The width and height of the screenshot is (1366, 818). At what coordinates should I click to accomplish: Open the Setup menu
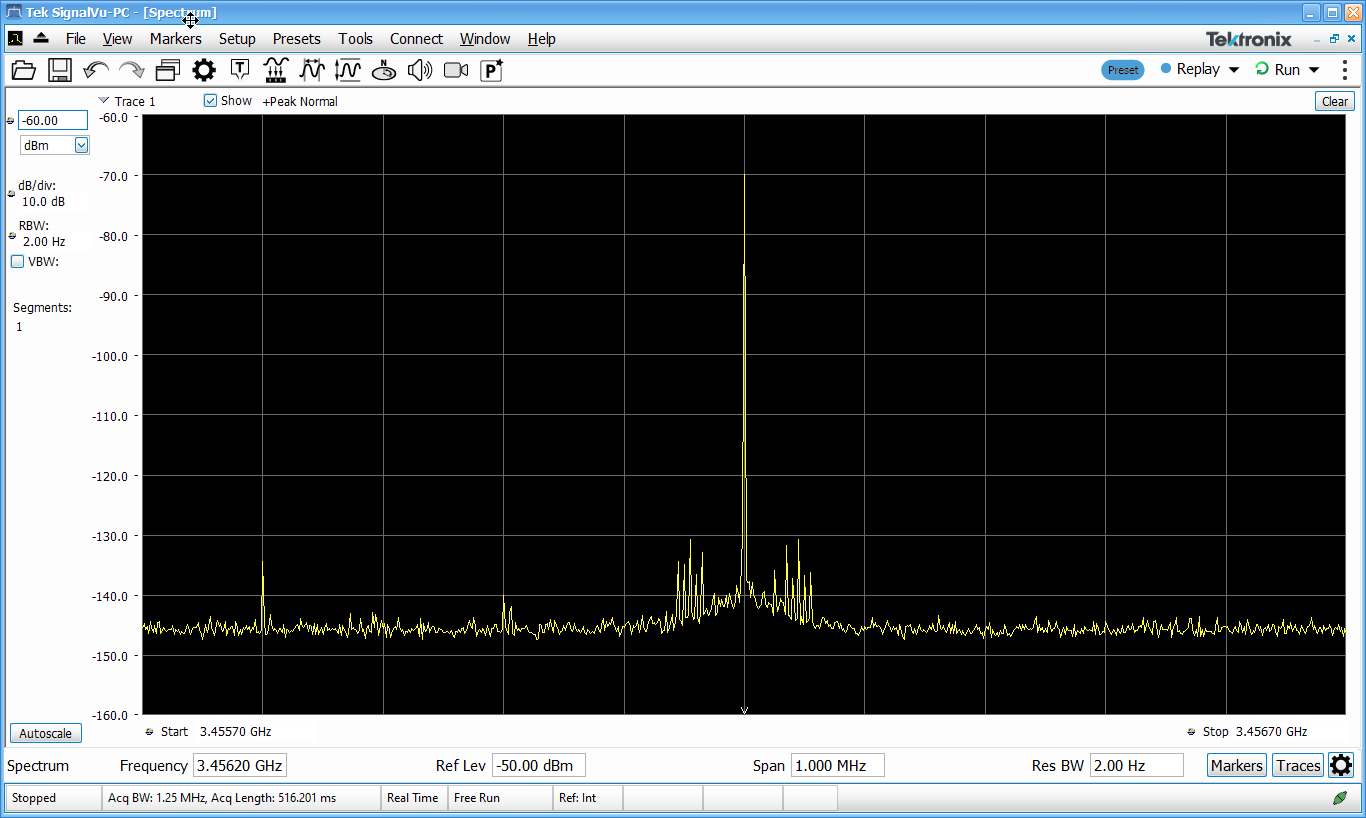[237, 38]
